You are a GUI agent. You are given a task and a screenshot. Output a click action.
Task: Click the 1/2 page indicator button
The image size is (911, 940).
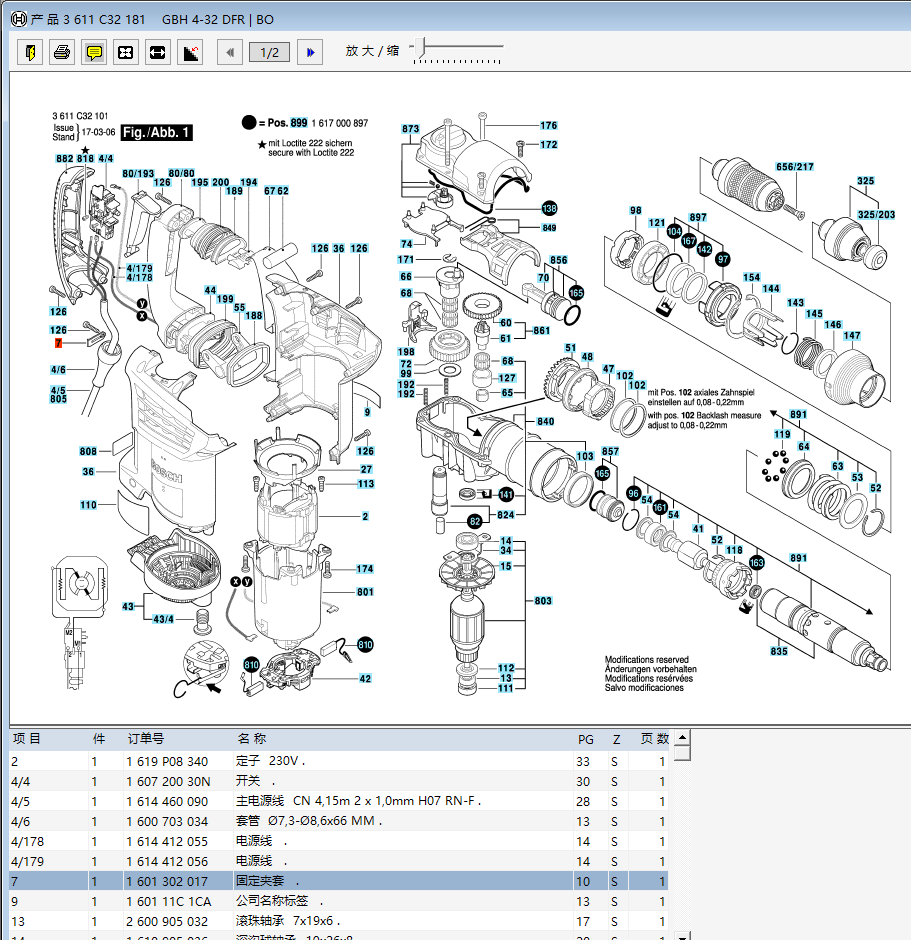pos(270,53)
